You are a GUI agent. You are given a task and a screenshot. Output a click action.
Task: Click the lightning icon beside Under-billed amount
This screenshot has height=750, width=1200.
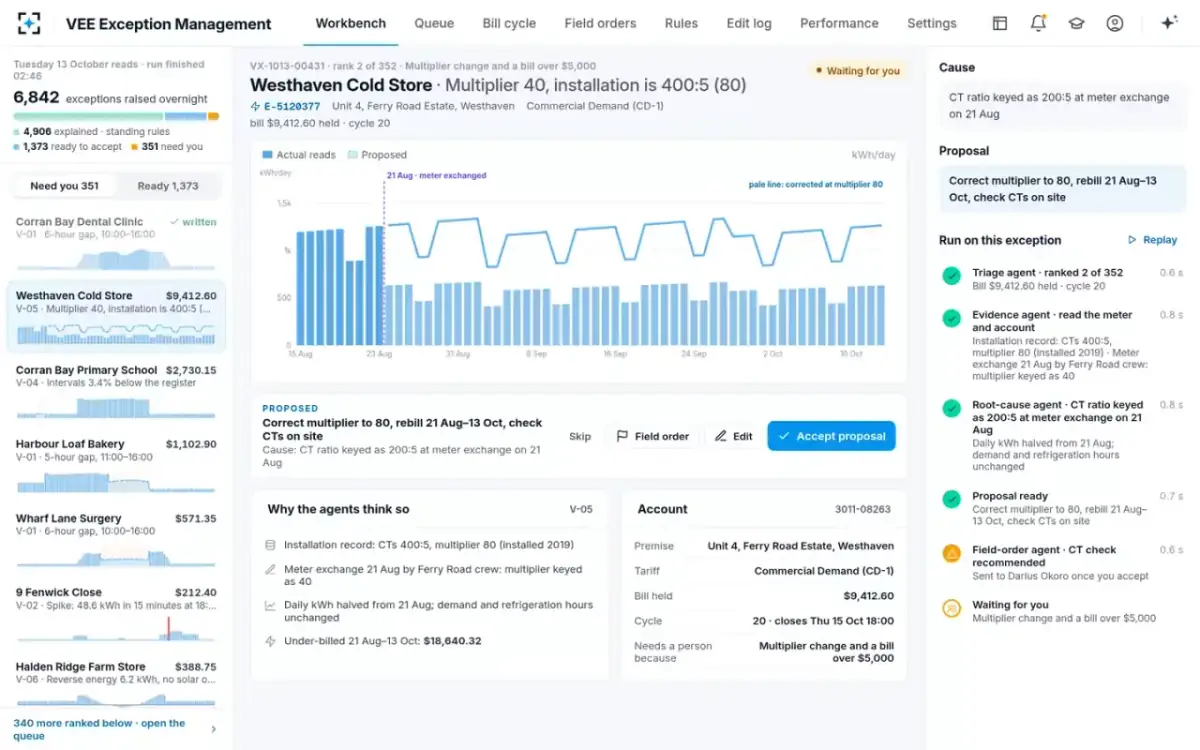270,641
